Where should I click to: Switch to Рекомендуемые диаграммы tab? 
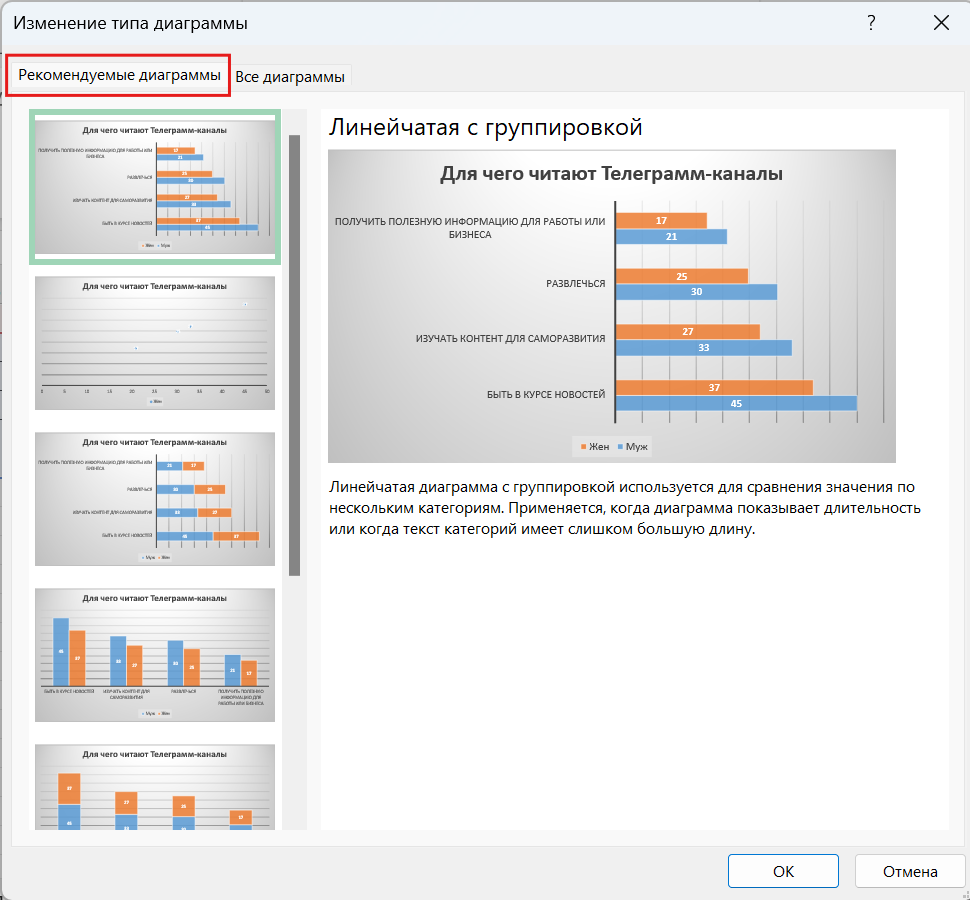coord(117,75)
